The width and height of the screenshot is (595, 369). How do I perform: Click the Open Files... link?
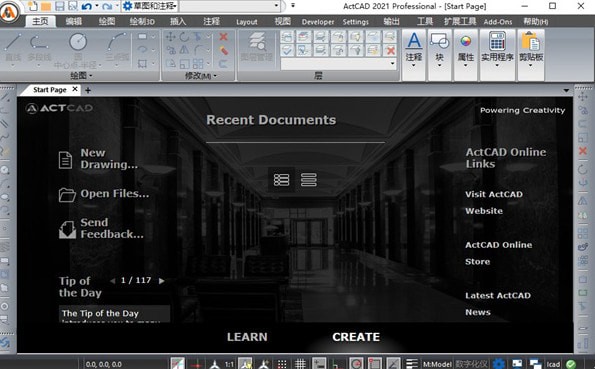coord(115,194)
